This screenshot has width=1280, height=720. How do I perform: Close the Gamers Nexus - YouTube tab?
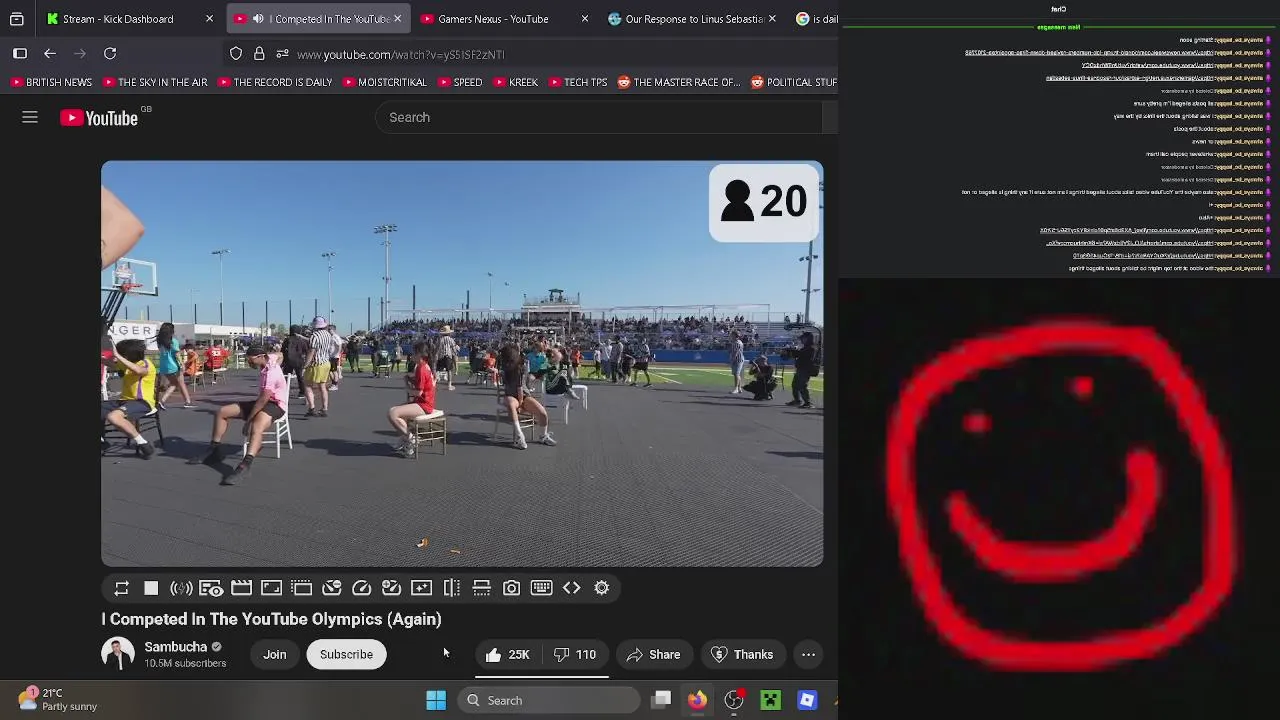click(585, 19)
